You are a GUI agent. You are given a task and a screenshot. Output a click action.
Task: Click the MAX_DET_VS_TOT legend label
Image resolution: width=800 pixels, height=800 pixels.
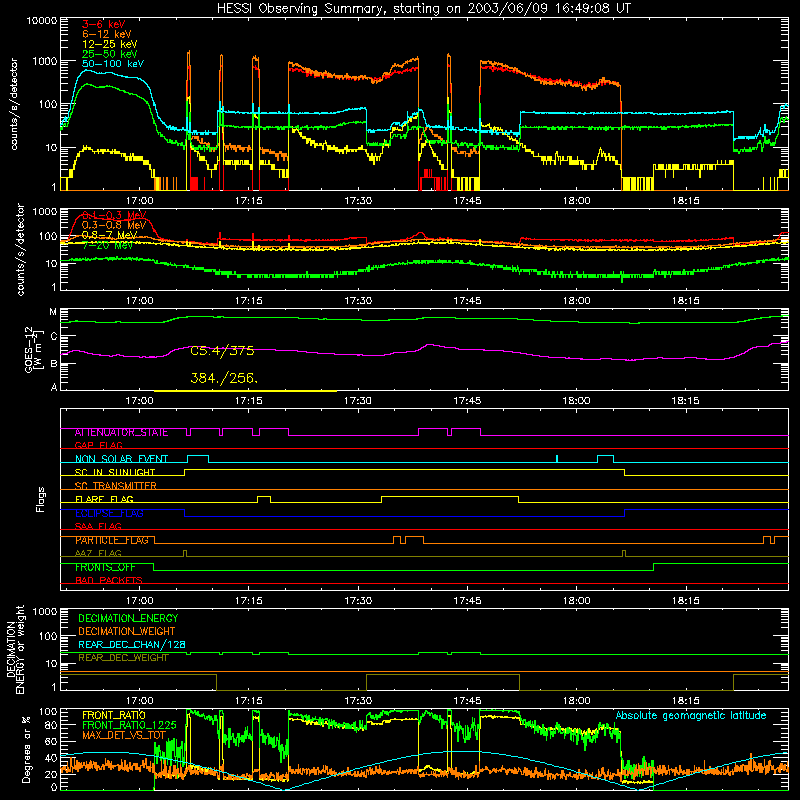(124, 735)
